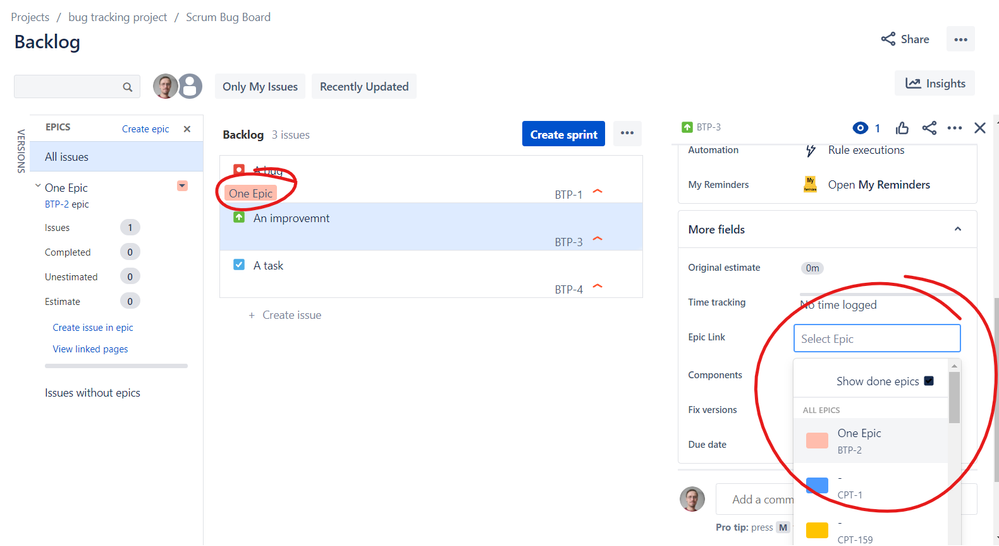Filter by Recently Updated

(x=364, y=87)
